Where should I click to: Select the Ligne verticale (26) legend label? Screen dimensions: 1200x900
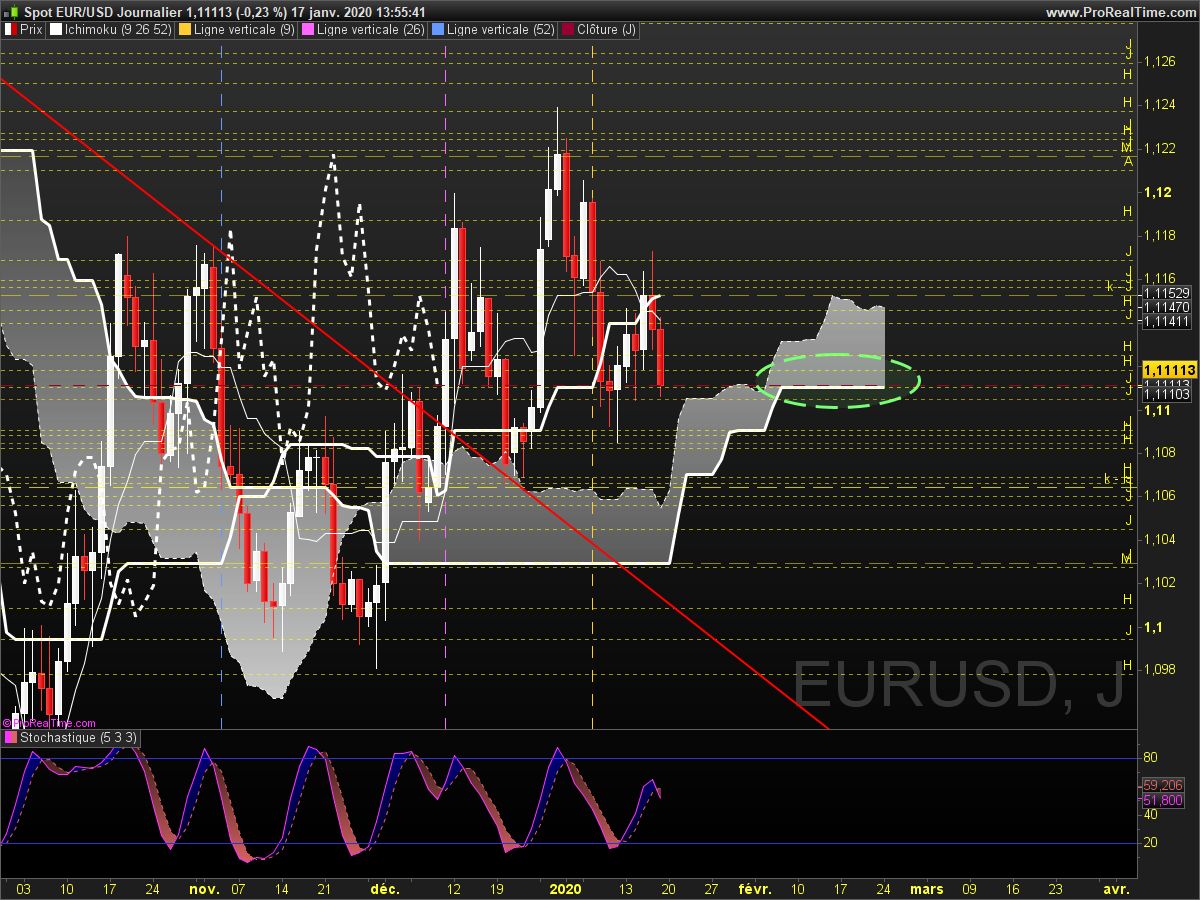370,30
